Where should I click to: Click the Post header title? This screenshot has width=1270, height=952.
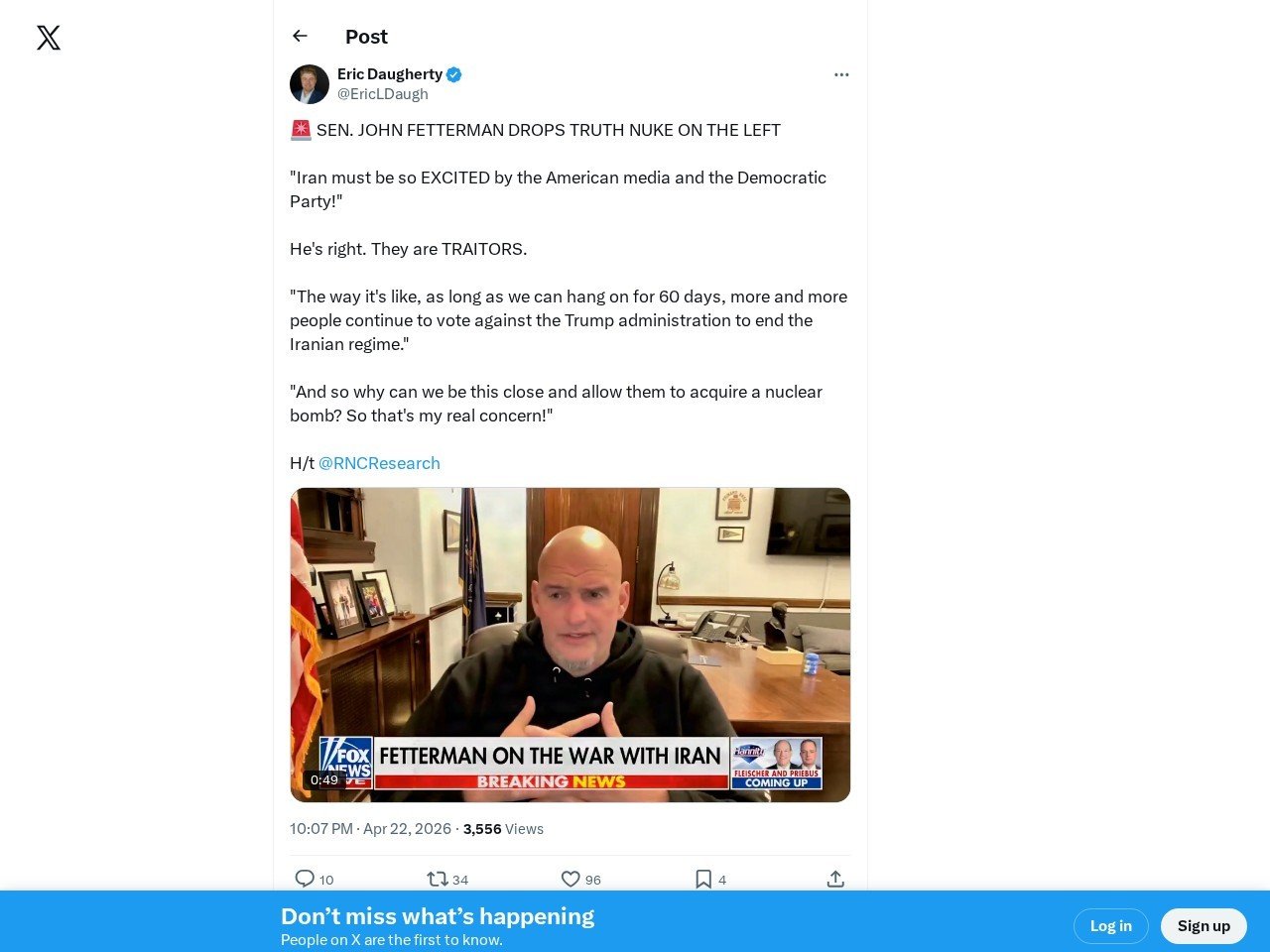click(x=366, y=37)
